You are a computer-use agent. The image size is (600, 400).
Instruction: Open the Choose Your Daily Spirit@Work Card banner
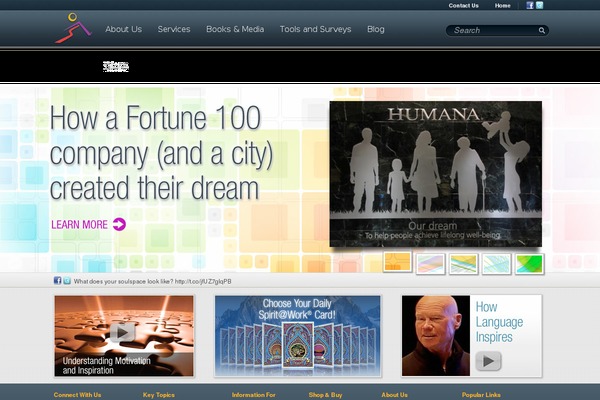[298, 336]
